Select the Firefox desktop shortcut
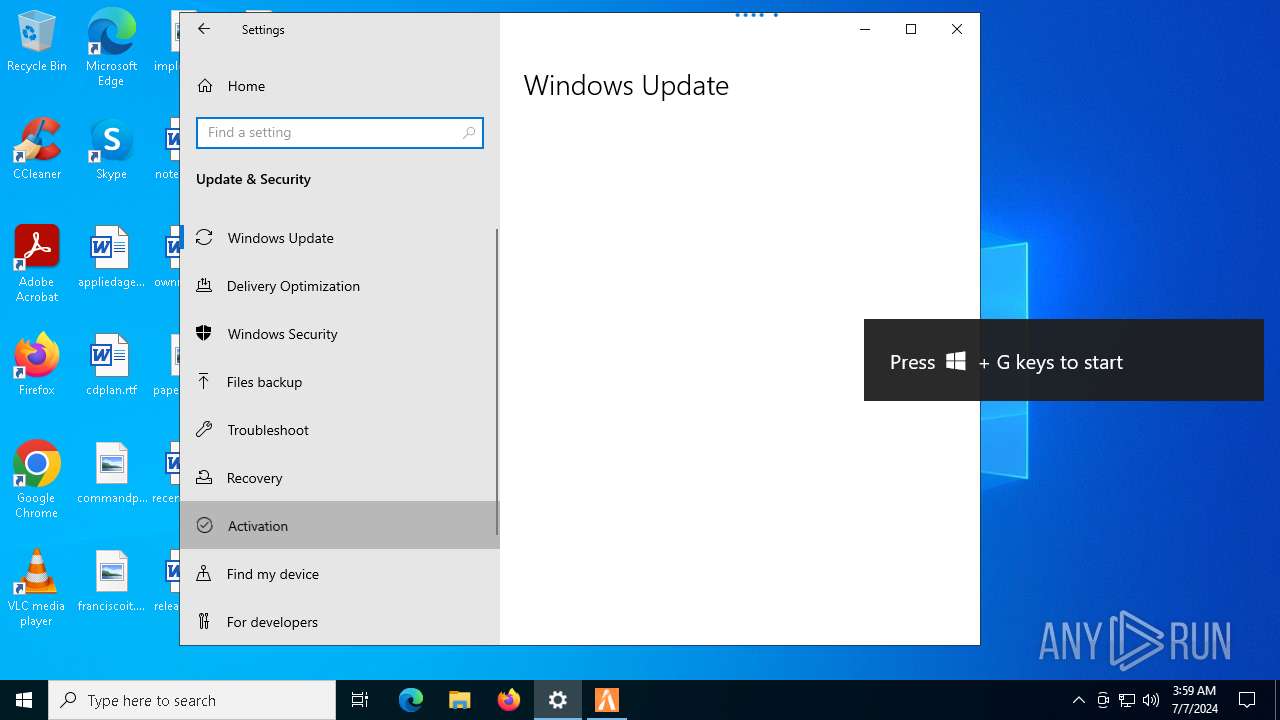The width and height of the screenshot is (1280, 720). tap(37, 366)
